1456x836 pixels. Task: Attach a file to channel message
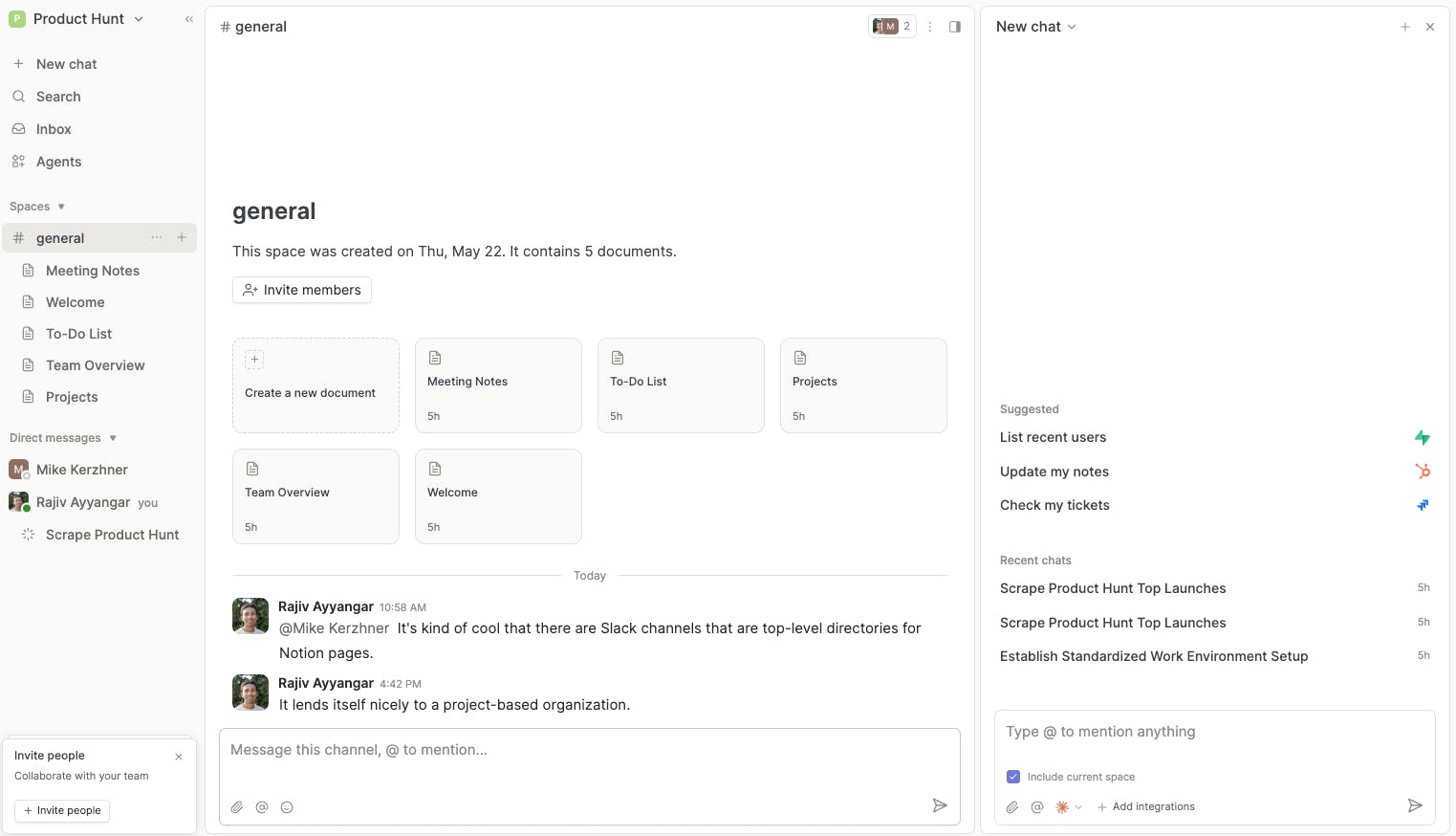pos(237,807)
